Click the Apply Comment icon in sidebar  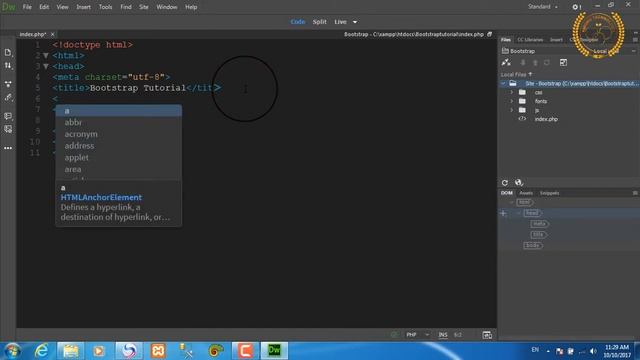click(8, 116)
